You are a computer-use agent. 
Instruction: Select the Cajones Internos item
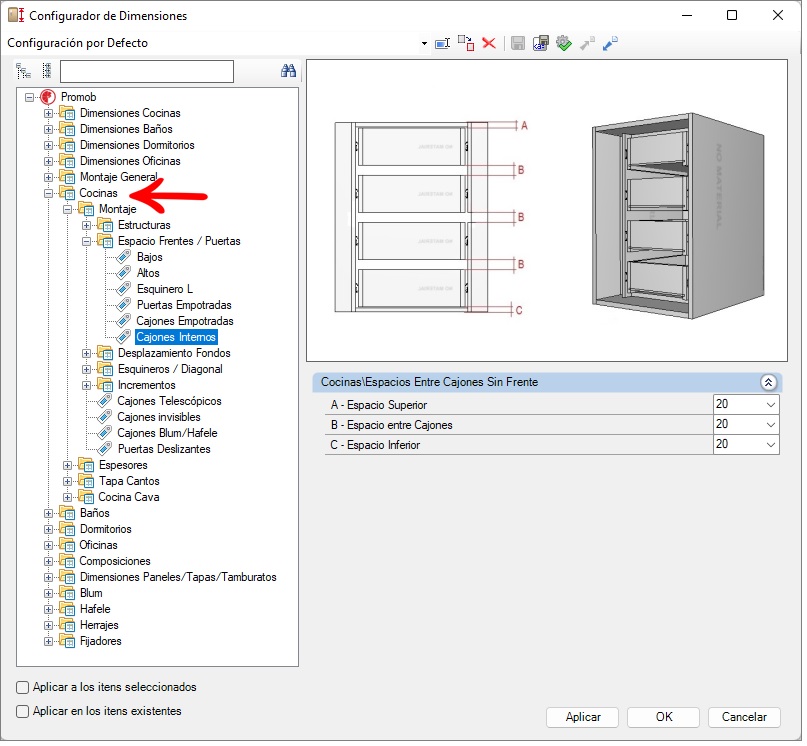coord(176,337)
